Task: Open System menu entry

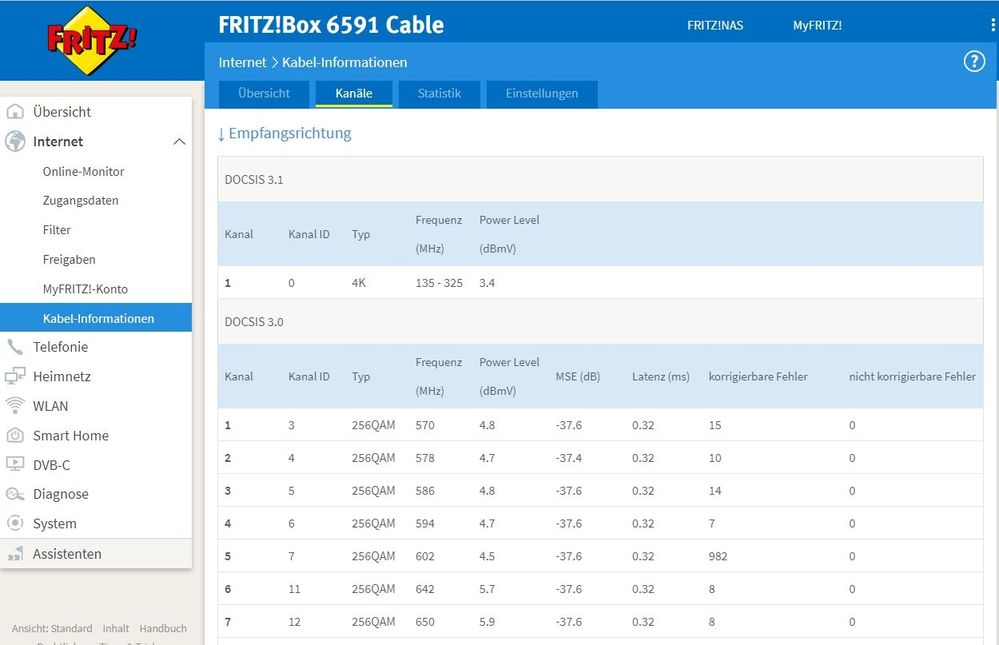Action: click(x=55, y=523)
